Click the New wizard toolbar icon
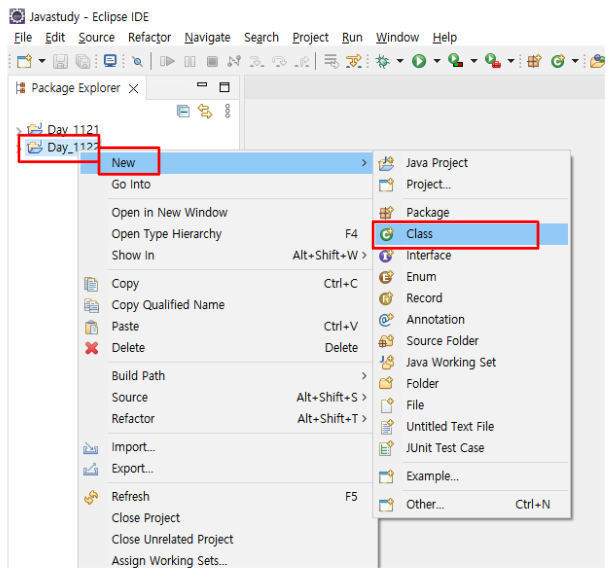This screenshot has width=616, height=586. tap(24, 61)
